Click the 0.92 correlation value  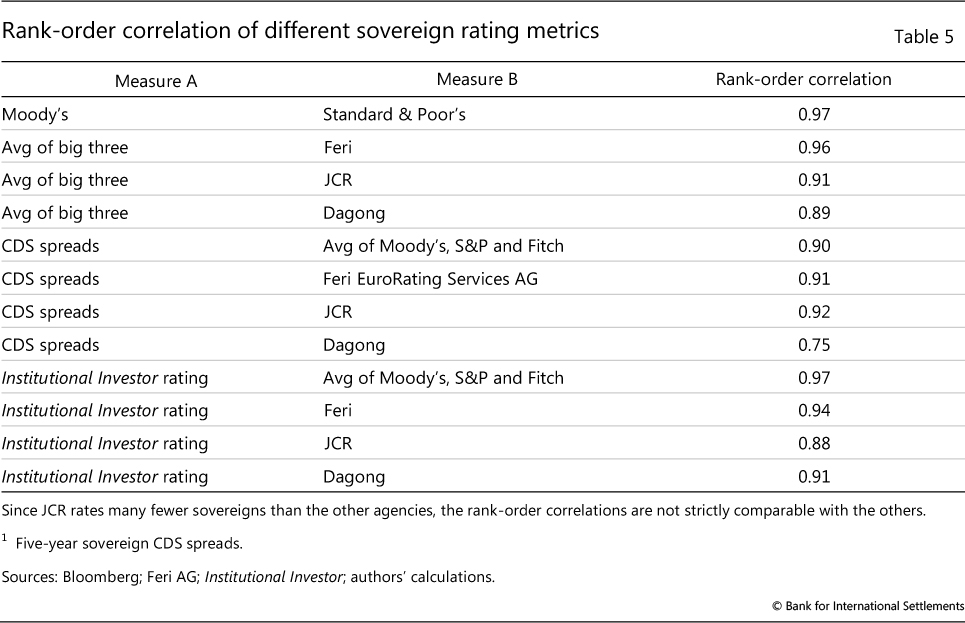[815, 312]
